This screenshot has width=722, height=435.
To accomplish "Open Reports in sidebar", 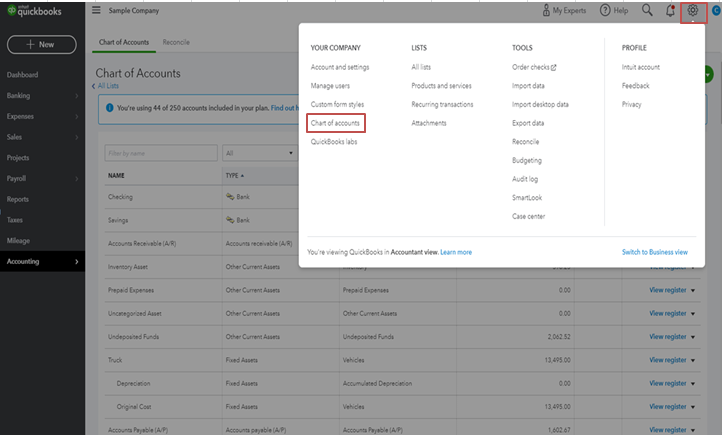I will (x=17, y=199).
